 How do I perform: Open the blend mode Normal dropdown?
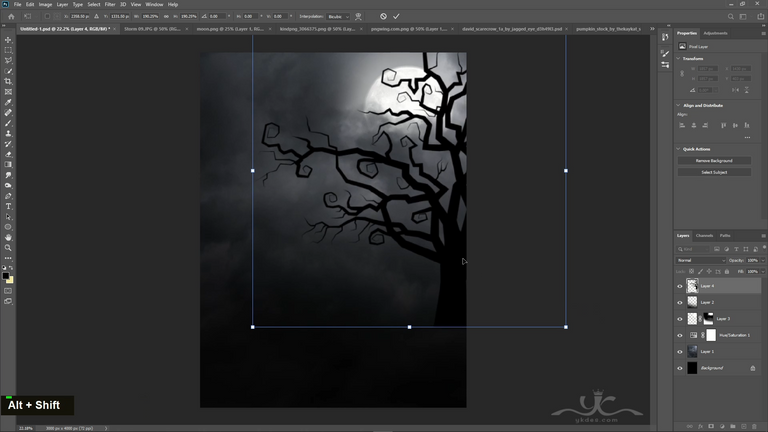tap(700, 260)
